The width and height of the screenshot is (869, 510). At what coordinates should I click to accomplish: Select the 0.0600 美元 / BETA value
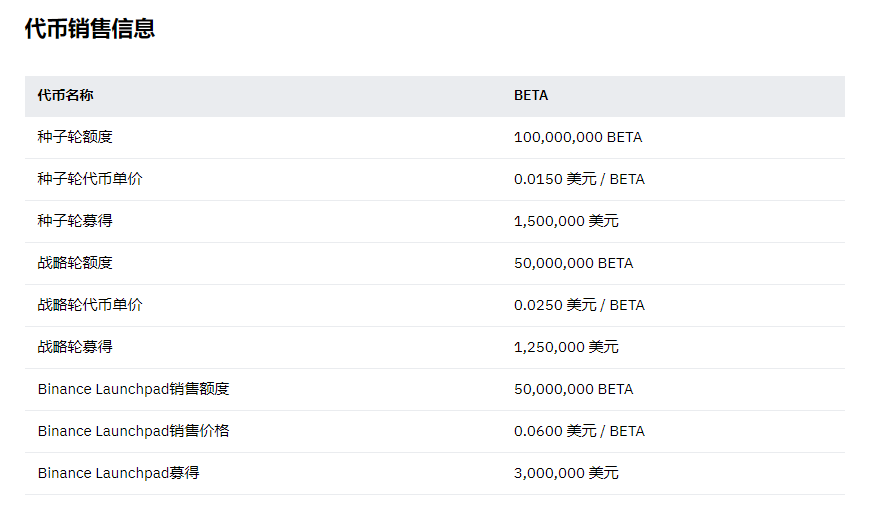click(x=579, y=431)
